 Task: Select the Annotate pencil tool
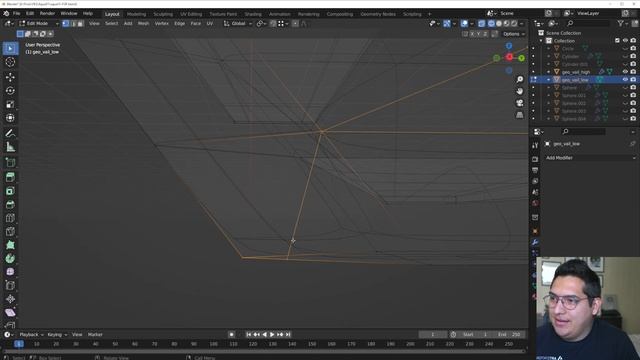pos(10,133)
